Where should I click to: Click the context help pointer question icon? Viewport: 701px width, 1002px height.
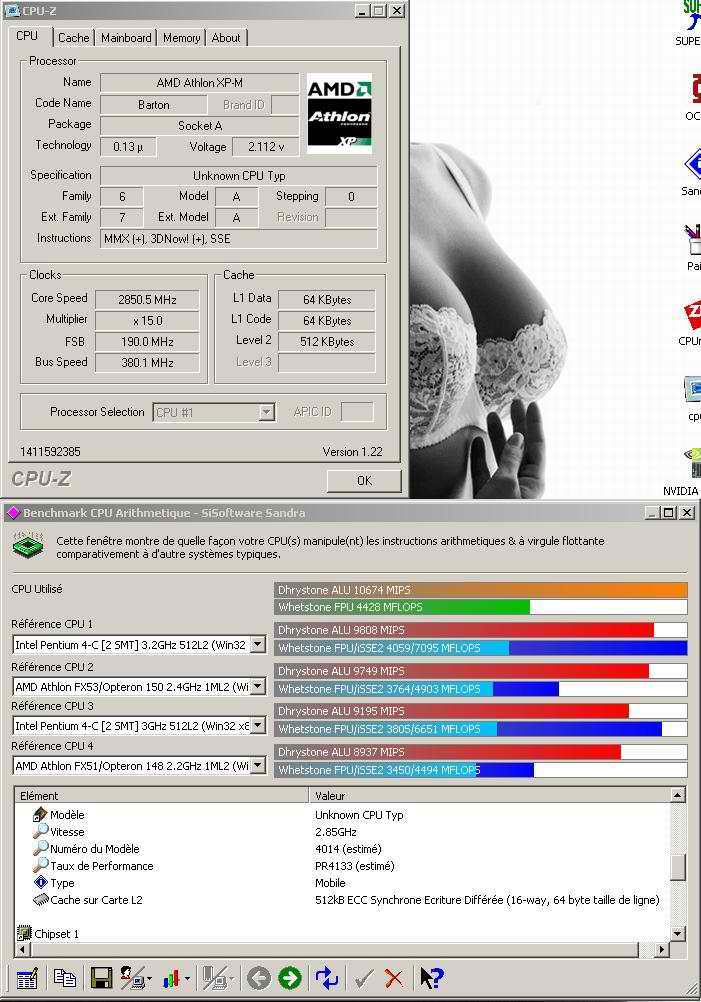pyautogui.click(x=431, y=978)
